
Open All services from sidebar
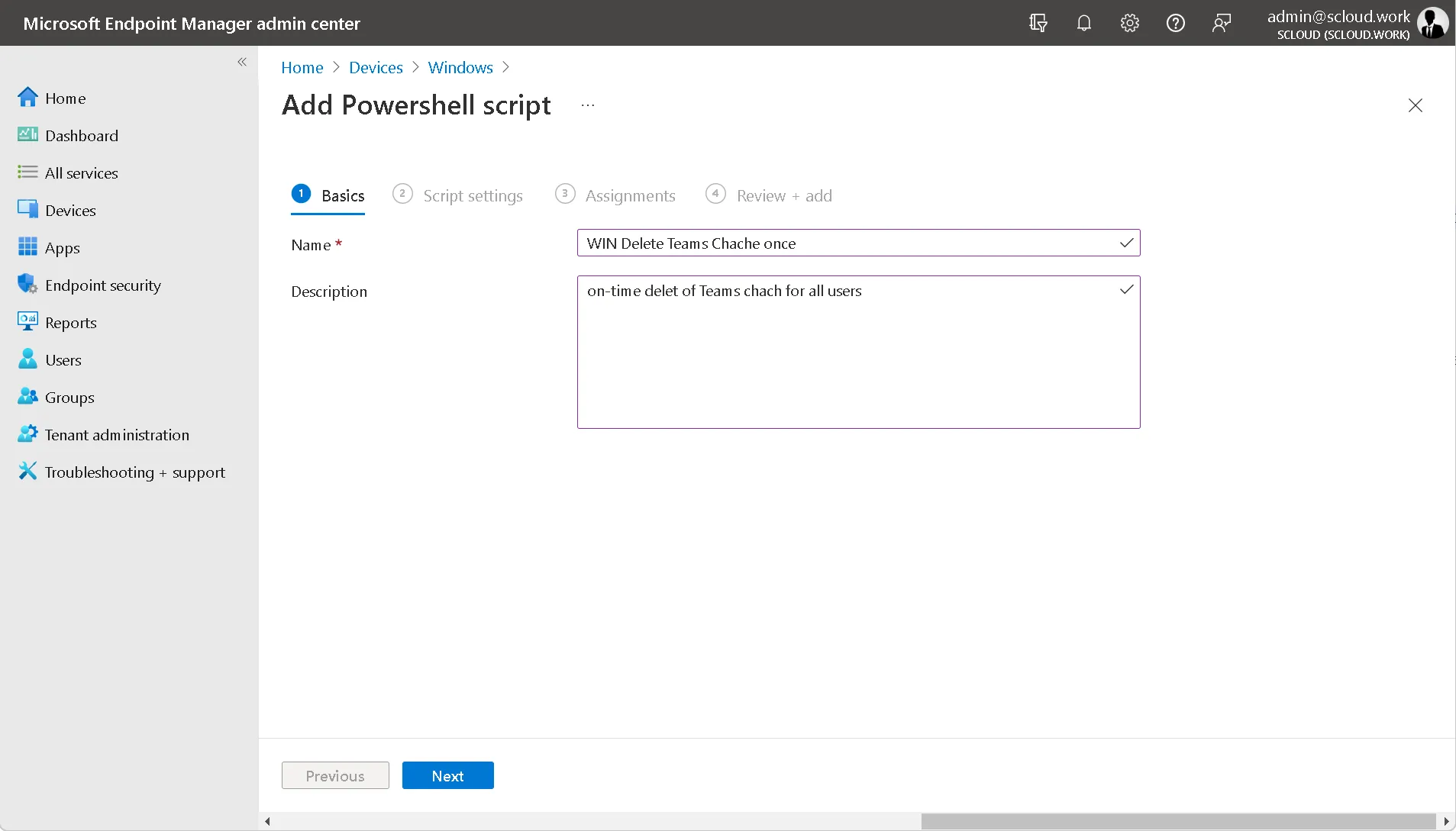point(82,172)
